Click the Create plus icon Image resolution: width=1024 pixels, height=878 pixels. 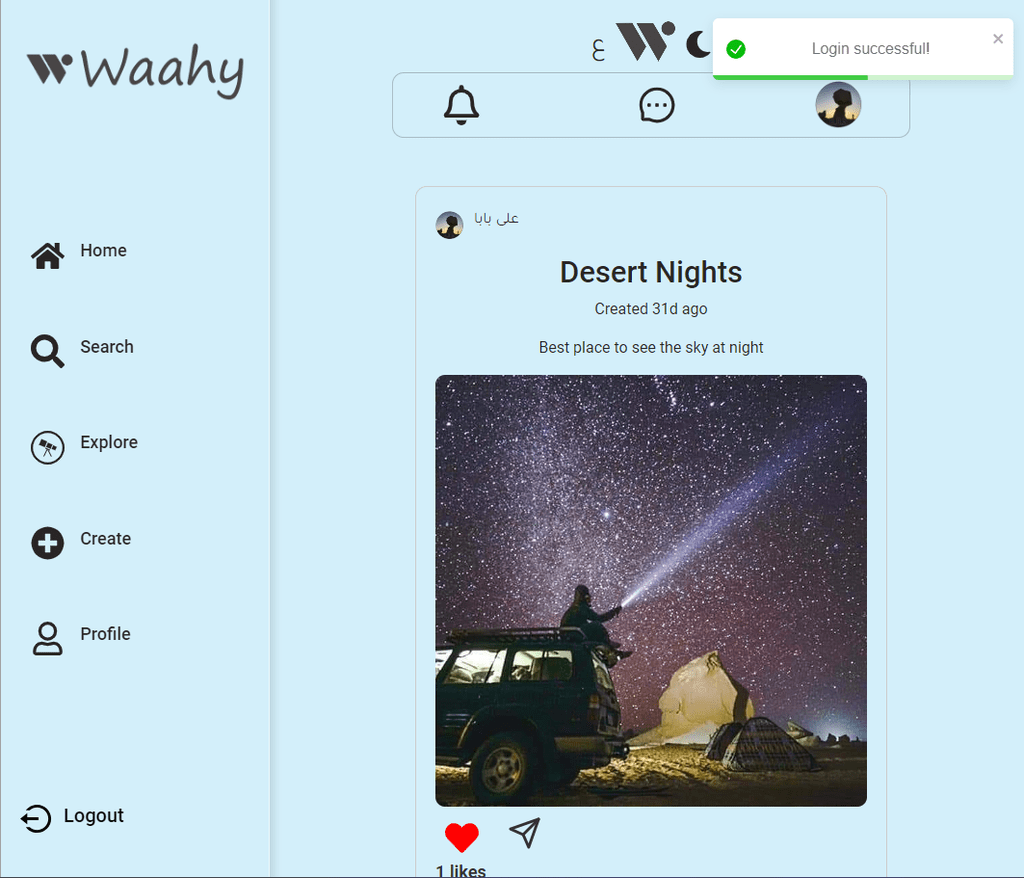(48, 543)
